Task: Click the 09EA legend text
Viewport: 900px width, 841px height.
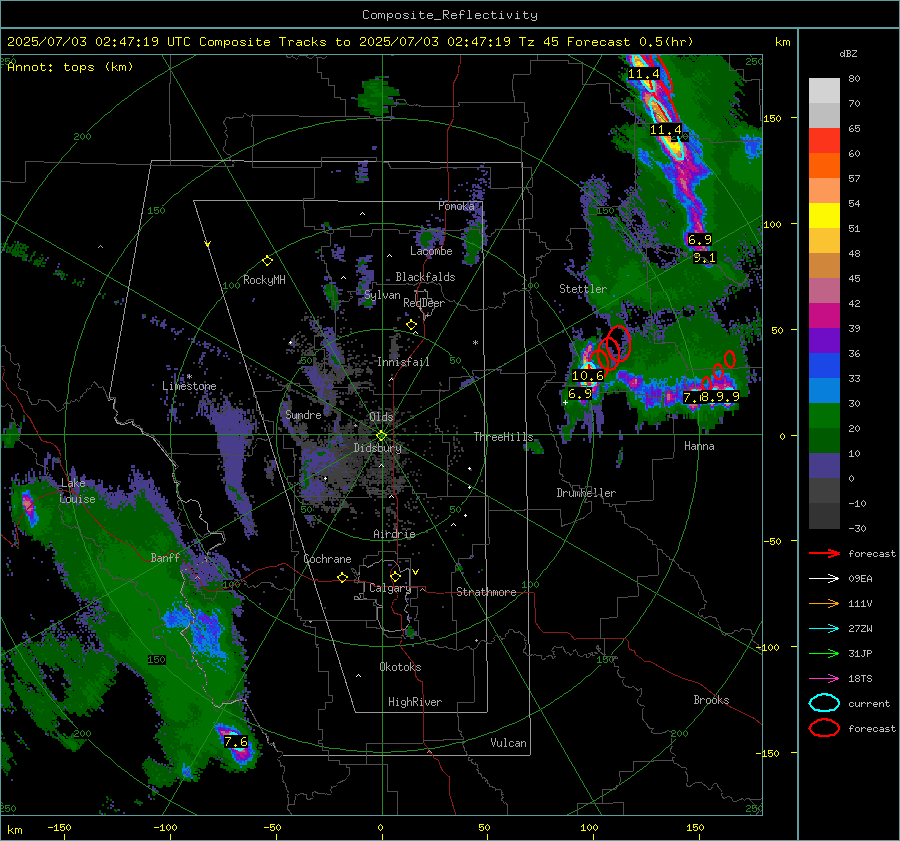Action: (860, 579)
